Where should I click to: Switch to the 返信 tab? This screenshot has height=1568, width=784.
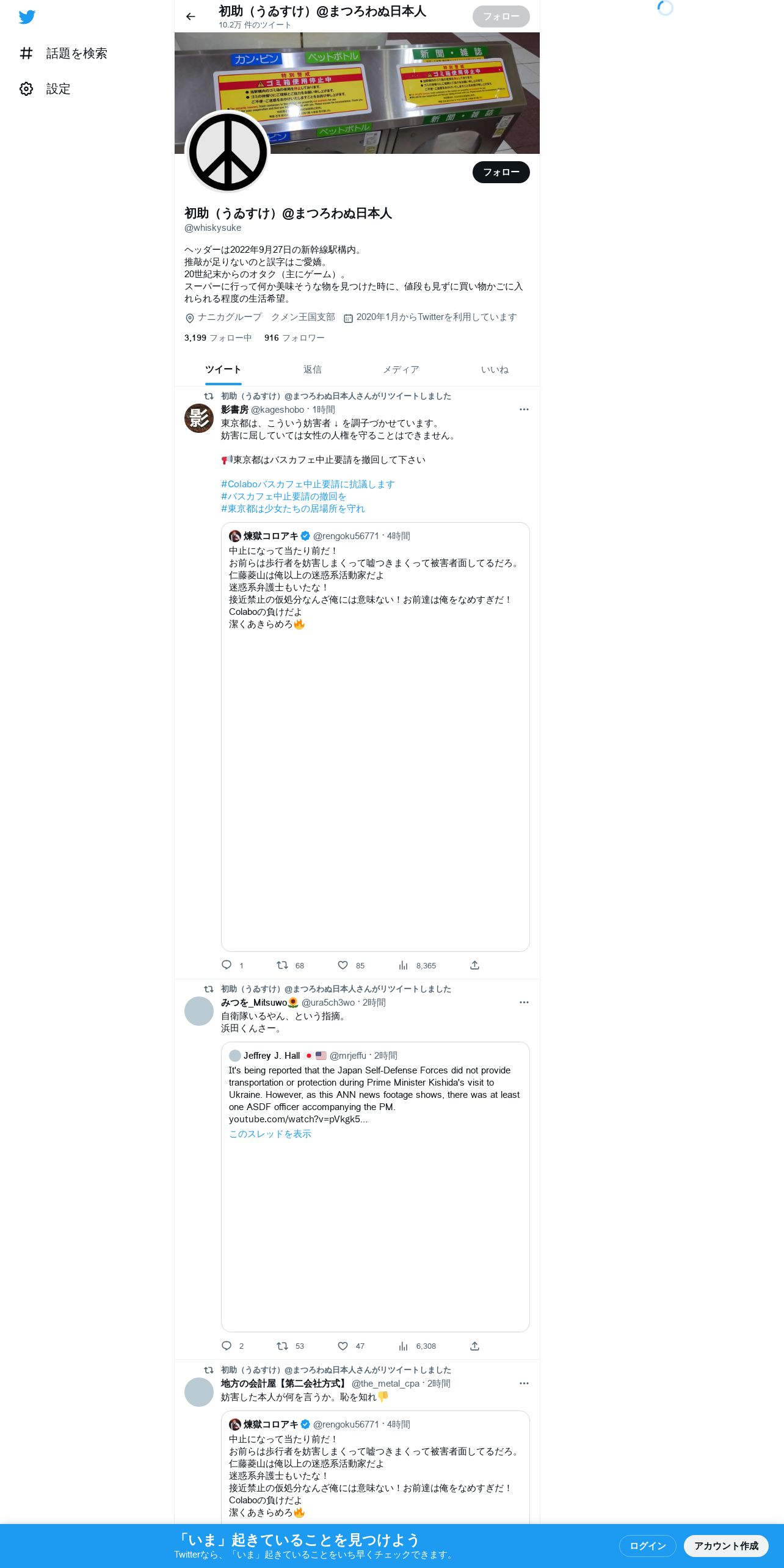point(313,370)
